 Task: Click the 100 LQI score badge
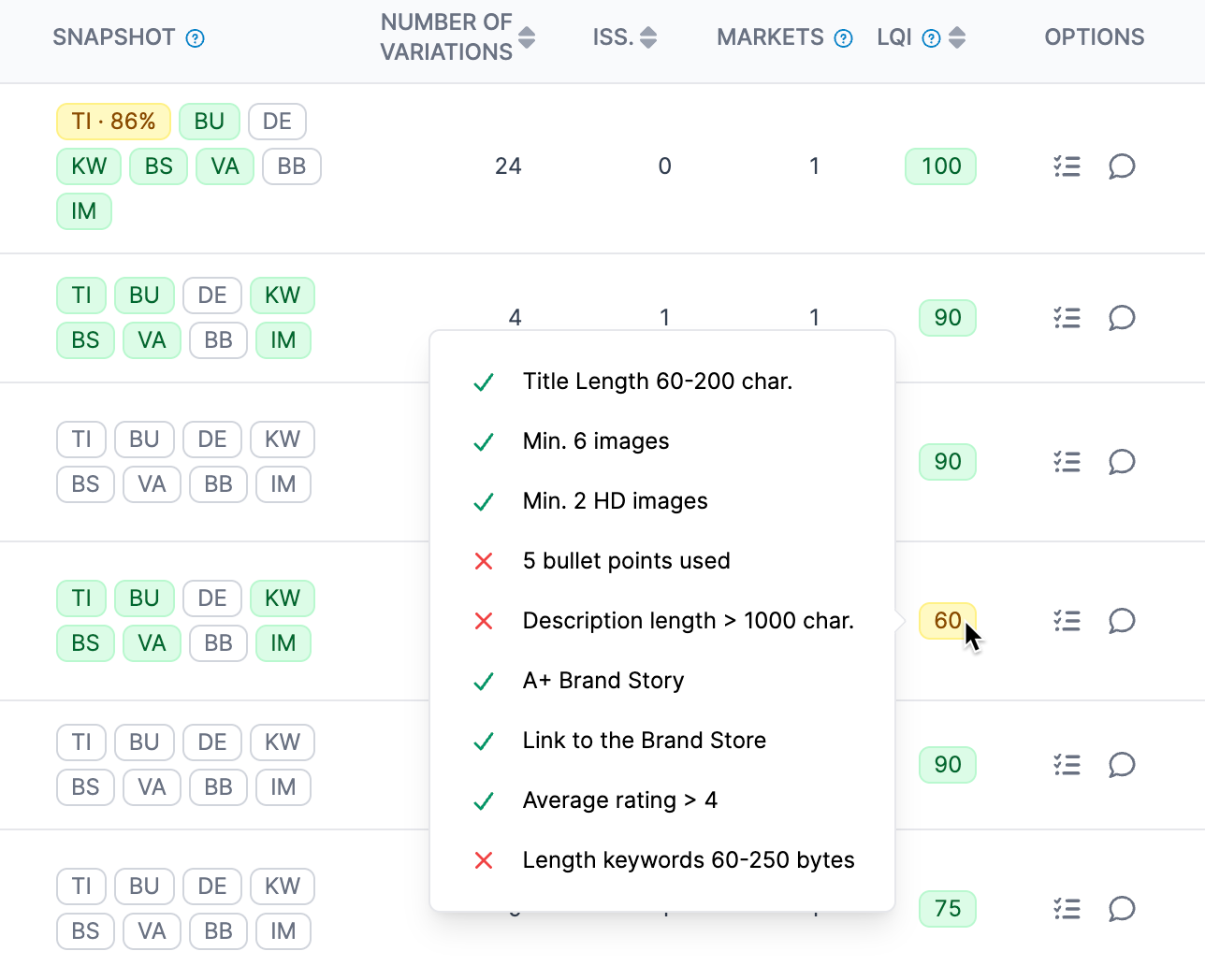pyautogui.click(x=940, y=166)
